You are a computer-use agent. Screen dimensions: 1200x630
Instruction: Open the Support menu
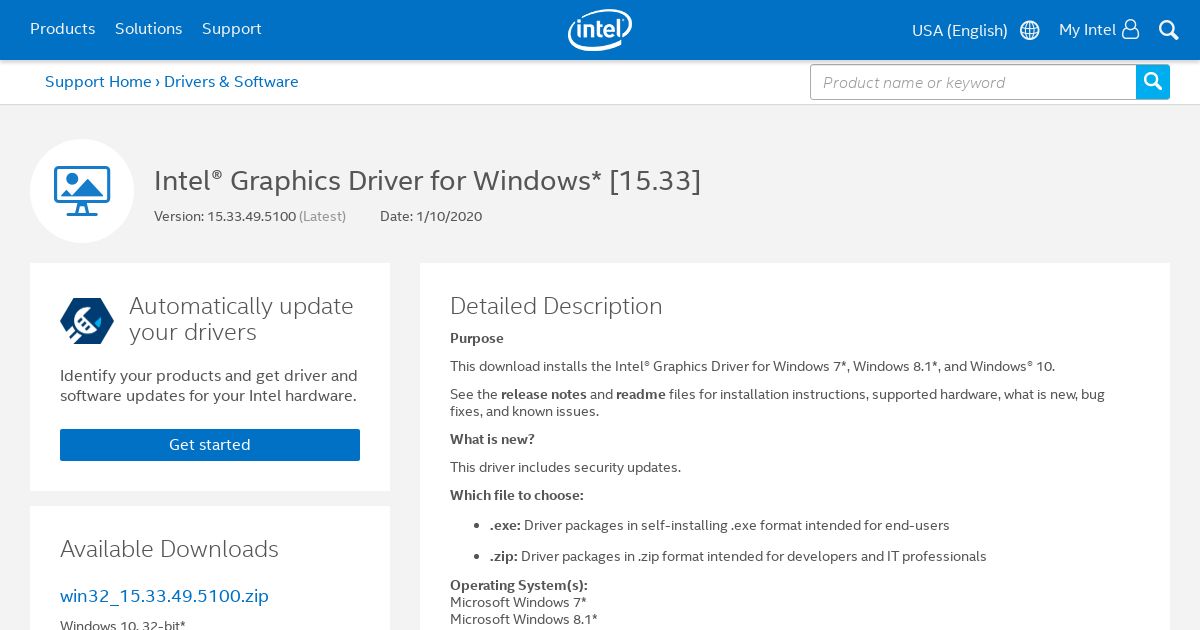[232, 29]
